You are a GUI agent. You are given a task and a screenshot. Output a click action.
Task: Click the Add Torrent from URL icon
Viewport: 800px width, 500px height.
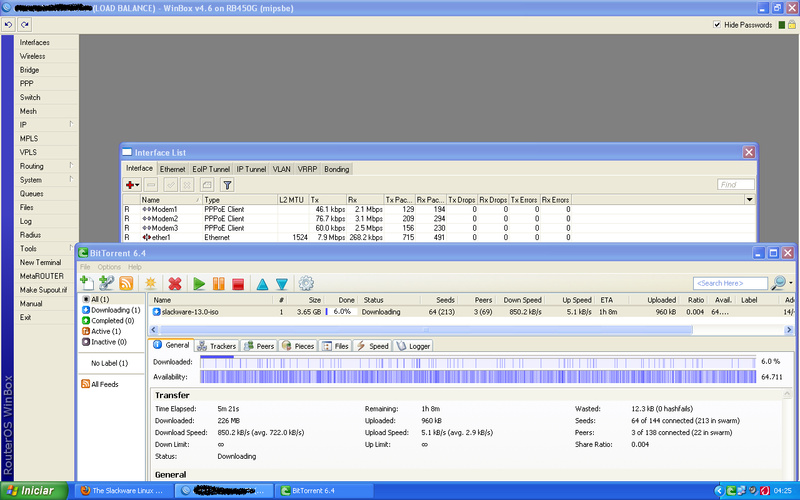pyautogui.click(x=106, y=283)
